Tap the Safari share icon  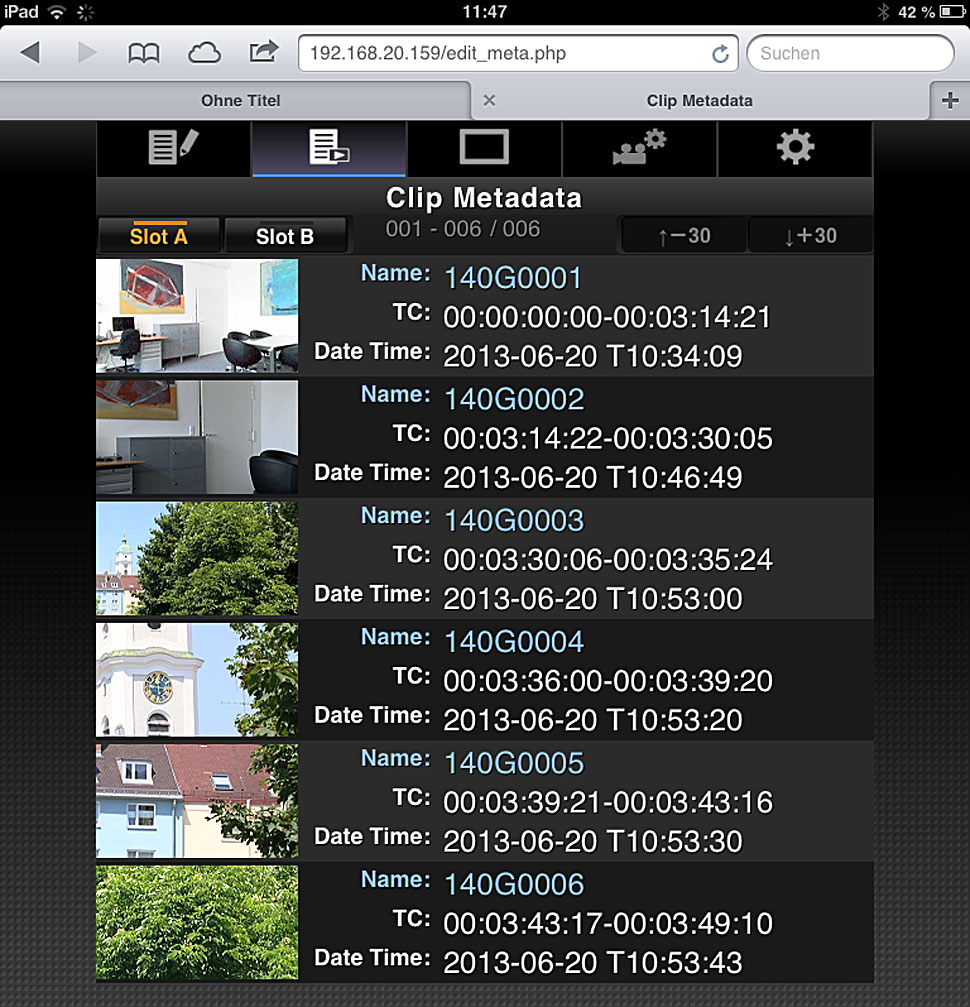pos(263,51)
